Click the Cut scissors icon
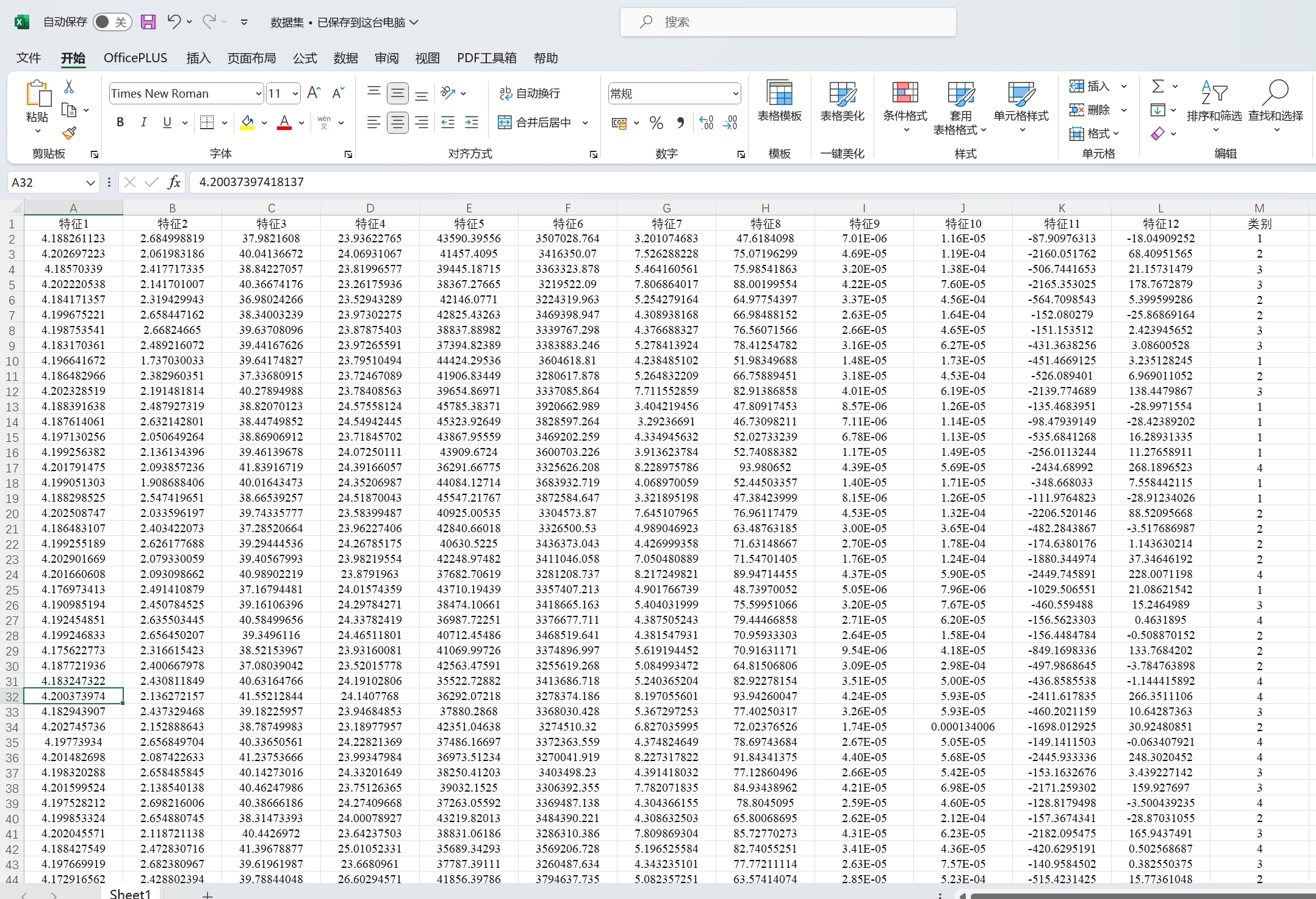 69,87
